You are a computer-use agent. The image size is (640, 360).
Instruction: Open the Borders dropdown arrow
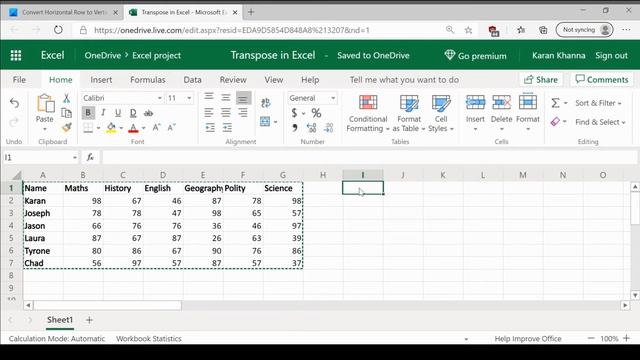click(98, 128)
